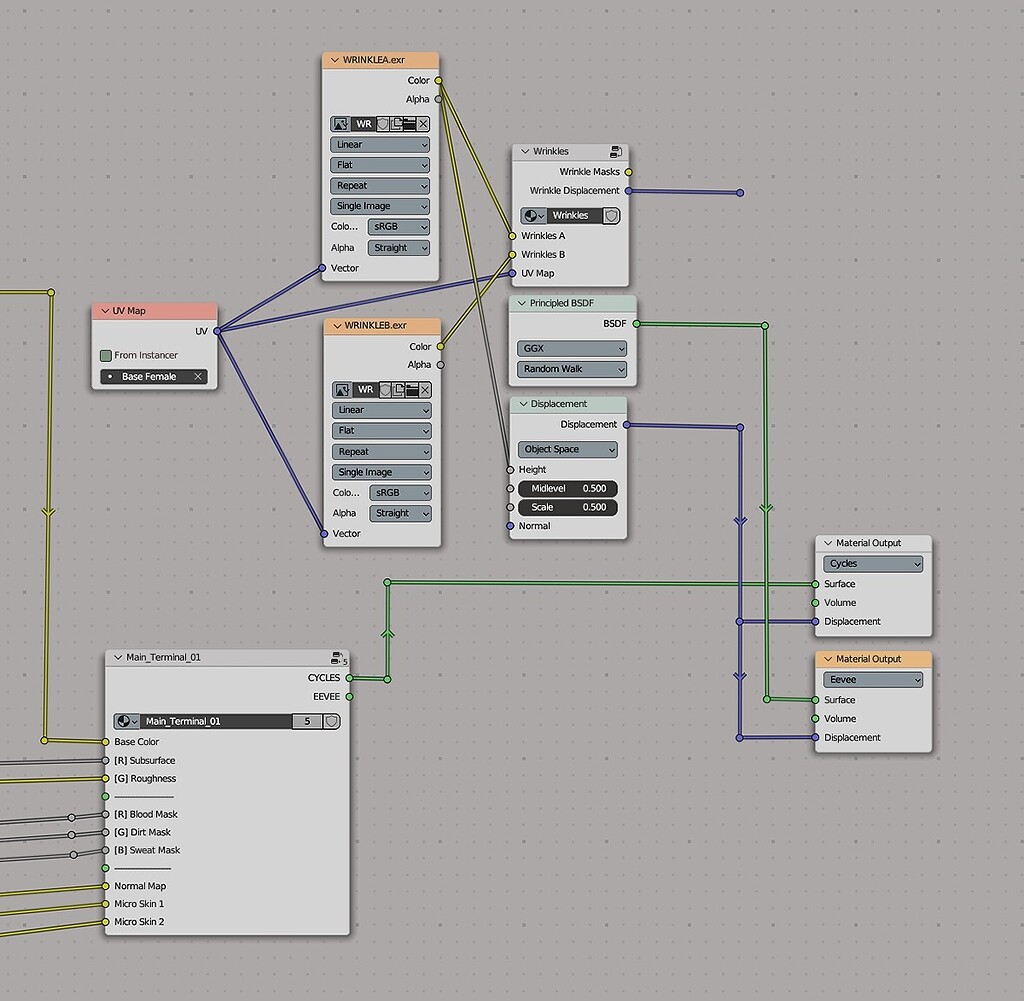
Task: Open Linear interpolation dropdown in WRINKLEA.exr
Action: [379, 145]
